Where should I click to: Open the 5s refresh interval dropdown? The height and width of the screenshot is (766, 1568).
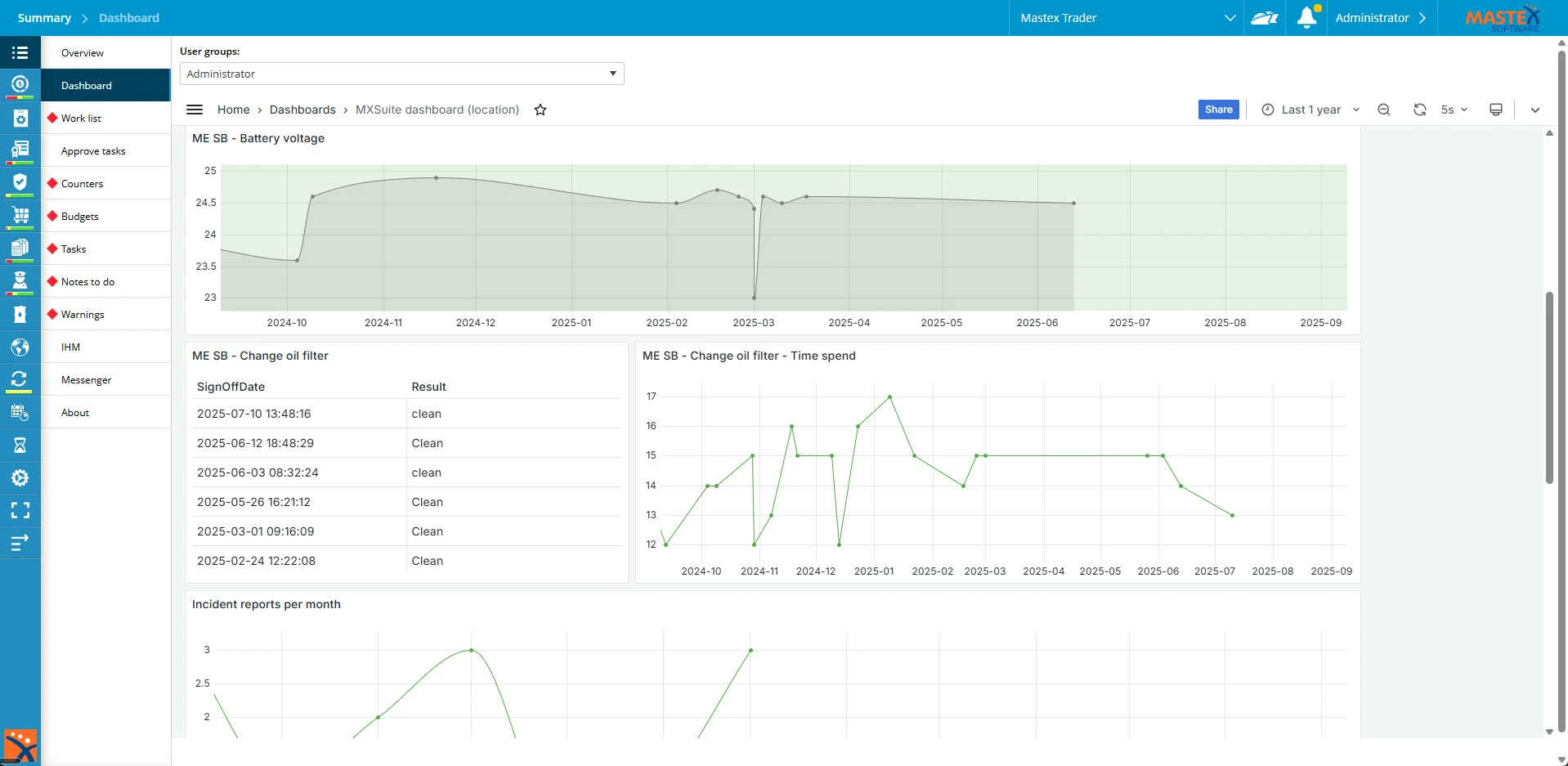point(1454,110)
